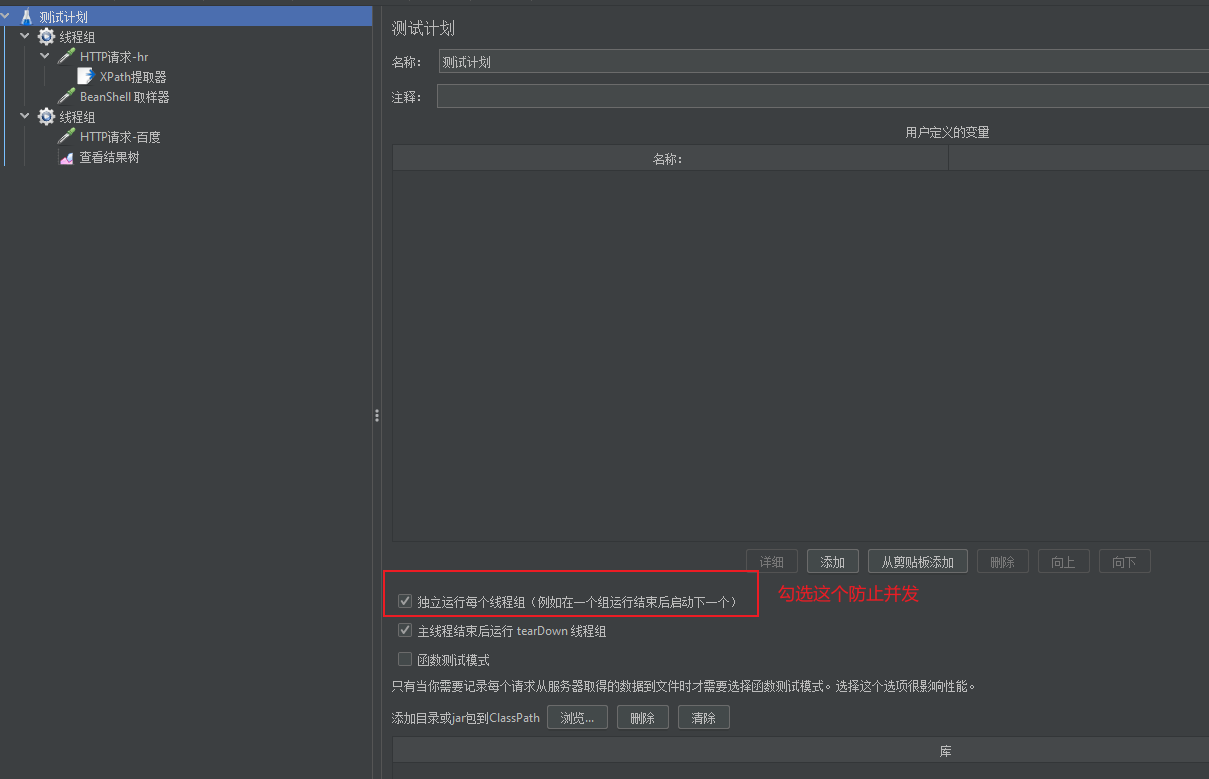Click the splitter handle between tree and panel
Image resolution: width=1209 pixels, height=779 pixels.
376,415
